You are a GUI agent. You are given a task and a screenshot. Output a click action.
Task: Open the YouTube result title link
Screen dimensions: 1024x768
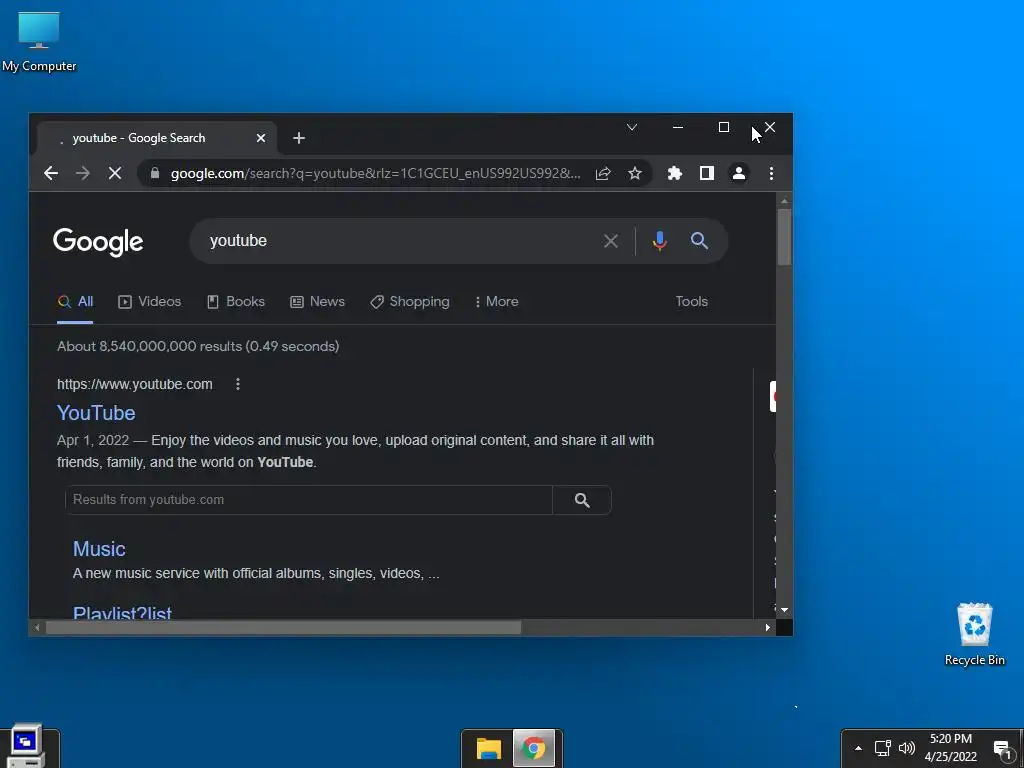96,413
